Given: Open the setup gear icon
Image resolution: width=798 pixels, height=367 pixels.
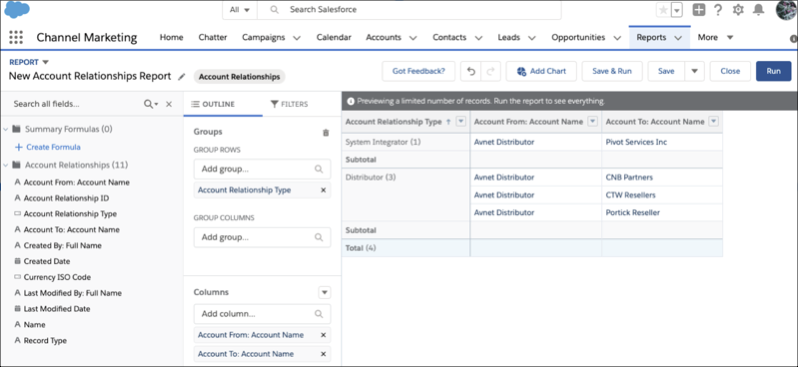Looking at the screenshot, I should click(x=738, y=10).
